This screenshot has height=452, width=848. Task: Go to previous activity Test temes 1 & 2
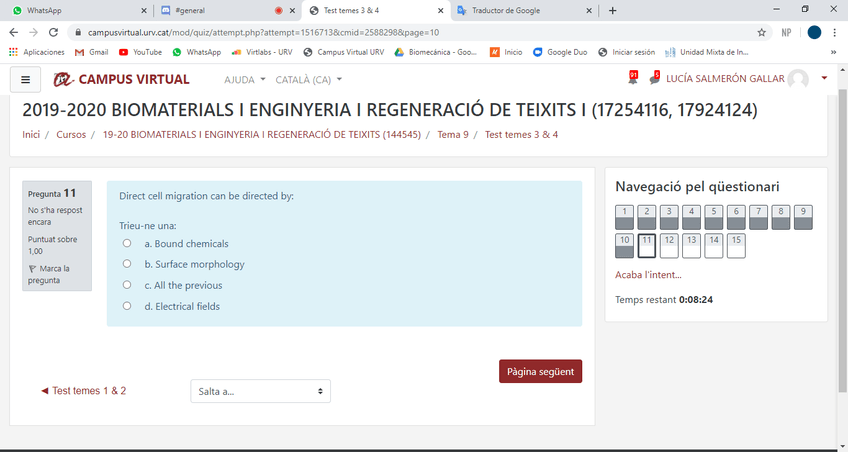pos(84,391)
